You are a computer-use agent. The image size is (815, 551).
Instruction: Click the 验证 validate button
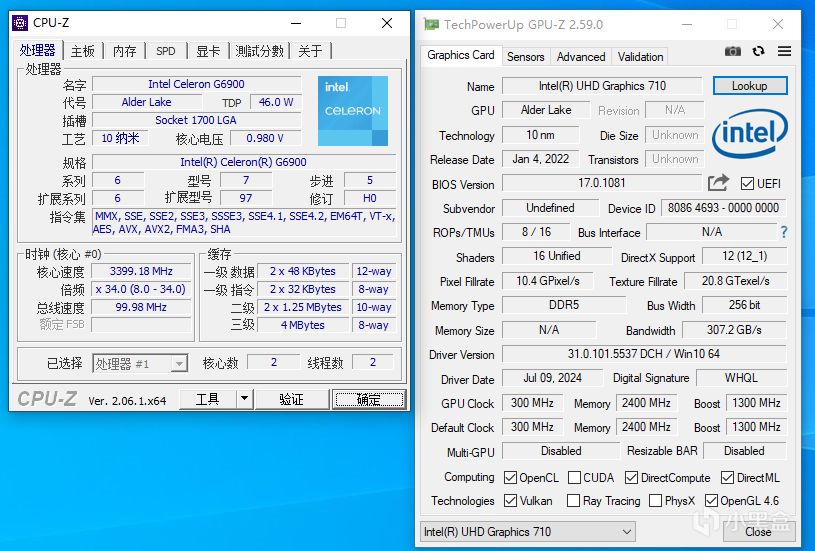coord(292,399)
